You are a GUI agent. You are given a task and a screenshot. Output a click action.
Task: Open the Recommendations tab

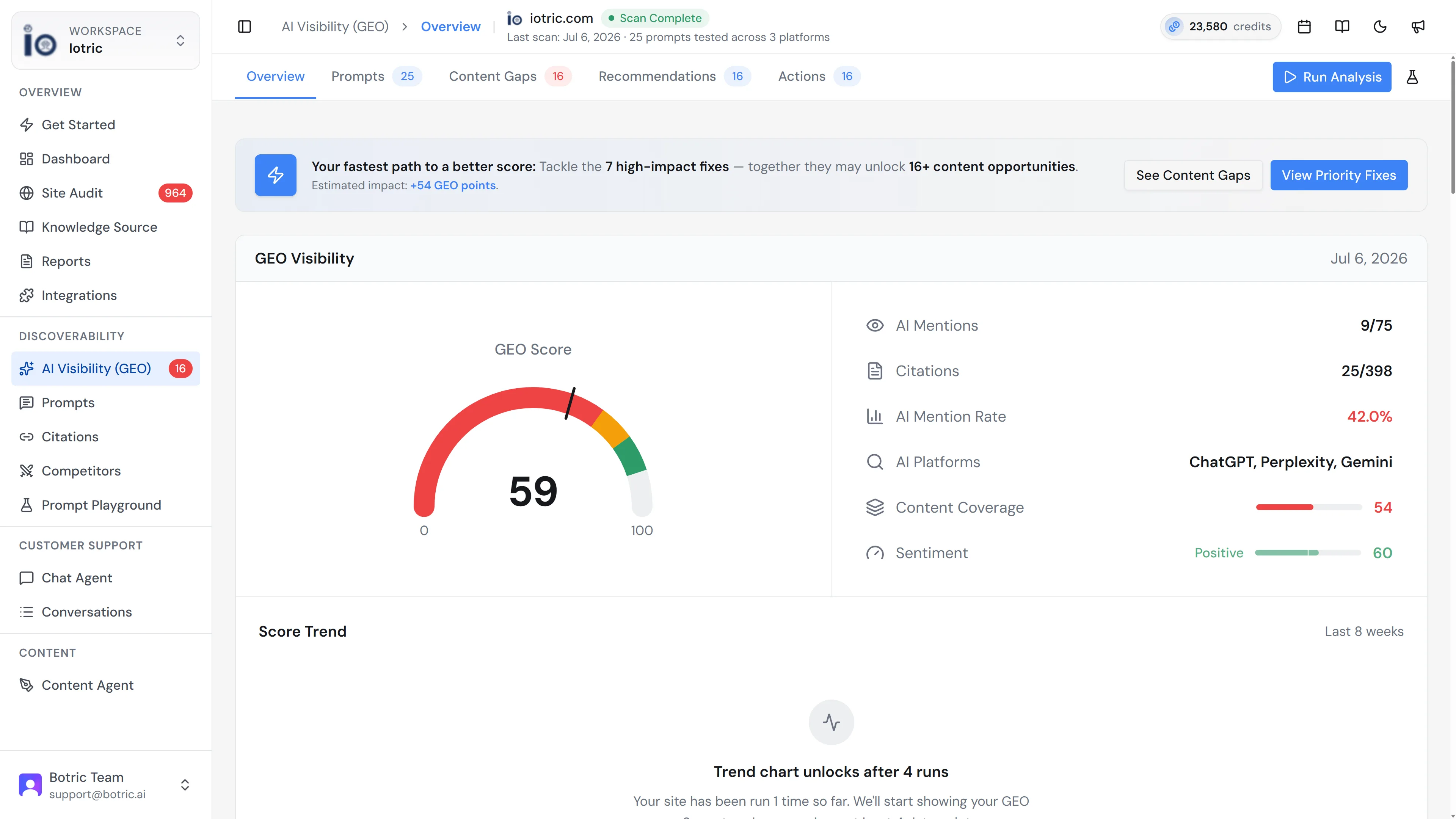pos(674,76)
